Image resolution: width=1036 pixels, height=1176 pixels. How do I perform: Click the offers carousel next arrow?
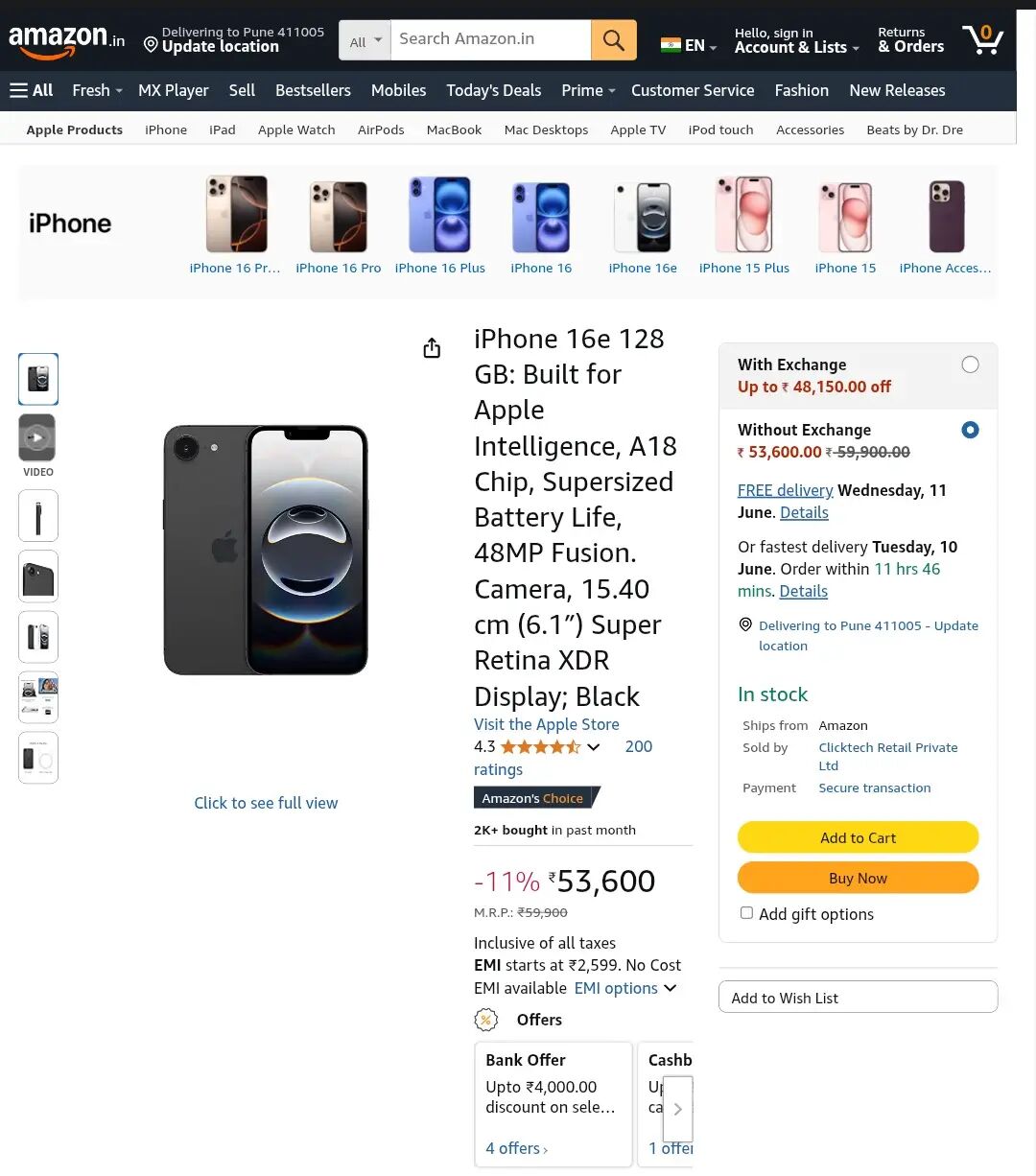677,1109
